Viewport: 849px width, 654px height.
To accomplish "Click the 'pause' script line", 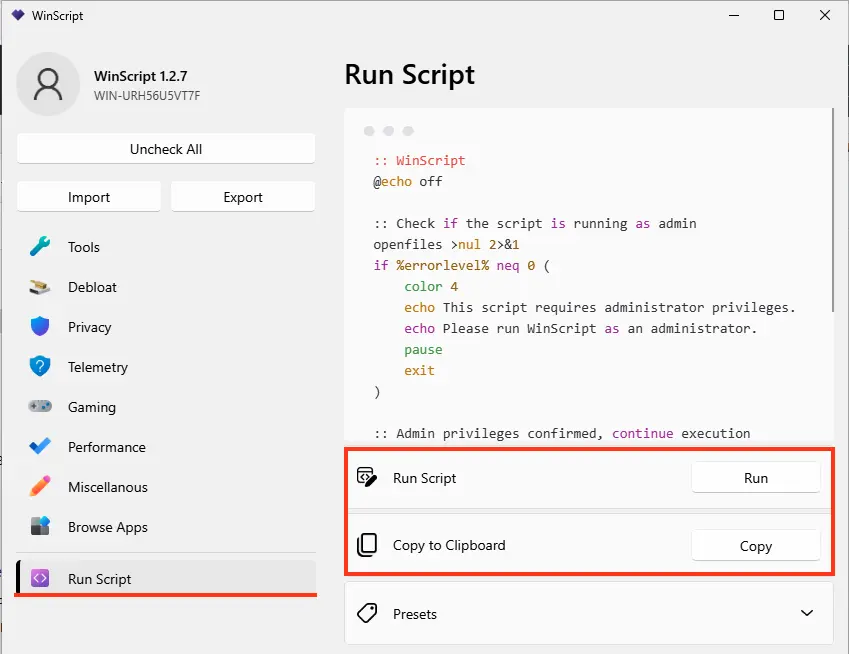I will pos(423,350).
